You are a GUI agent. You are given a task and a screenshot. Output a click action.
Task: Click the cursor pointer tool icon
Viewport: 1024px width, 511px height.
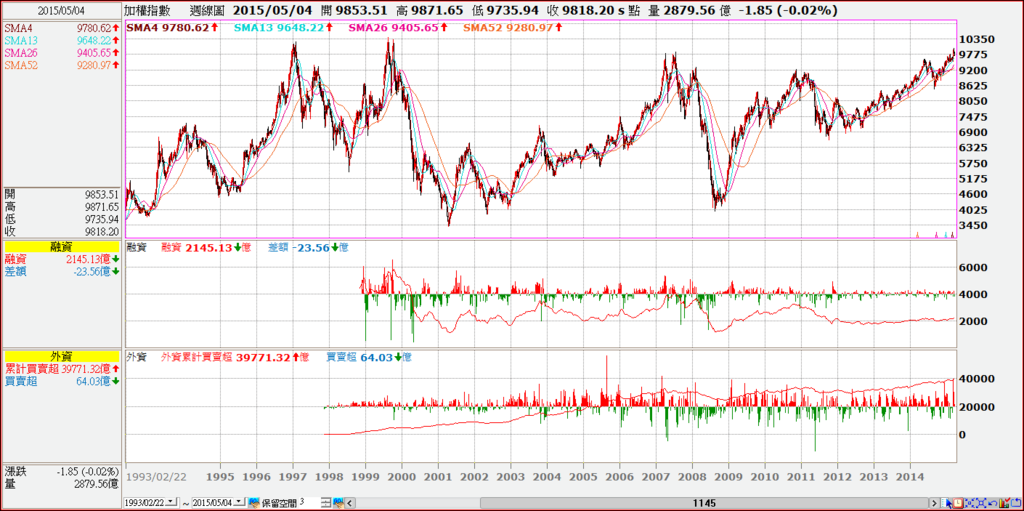click(946, 503)
